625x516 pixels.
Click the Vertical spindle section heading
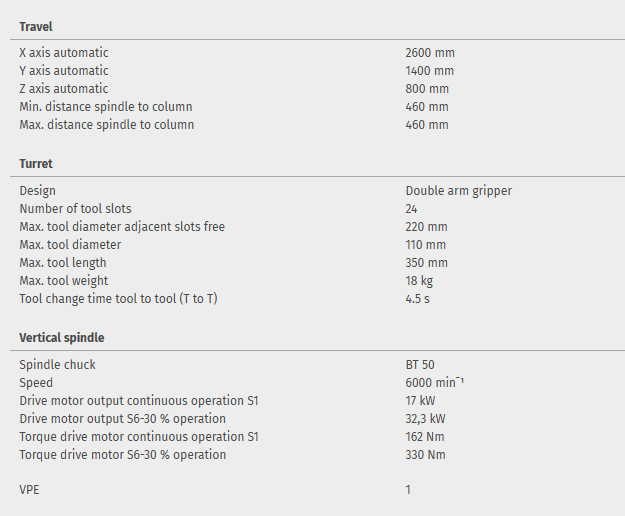(62, 338)
